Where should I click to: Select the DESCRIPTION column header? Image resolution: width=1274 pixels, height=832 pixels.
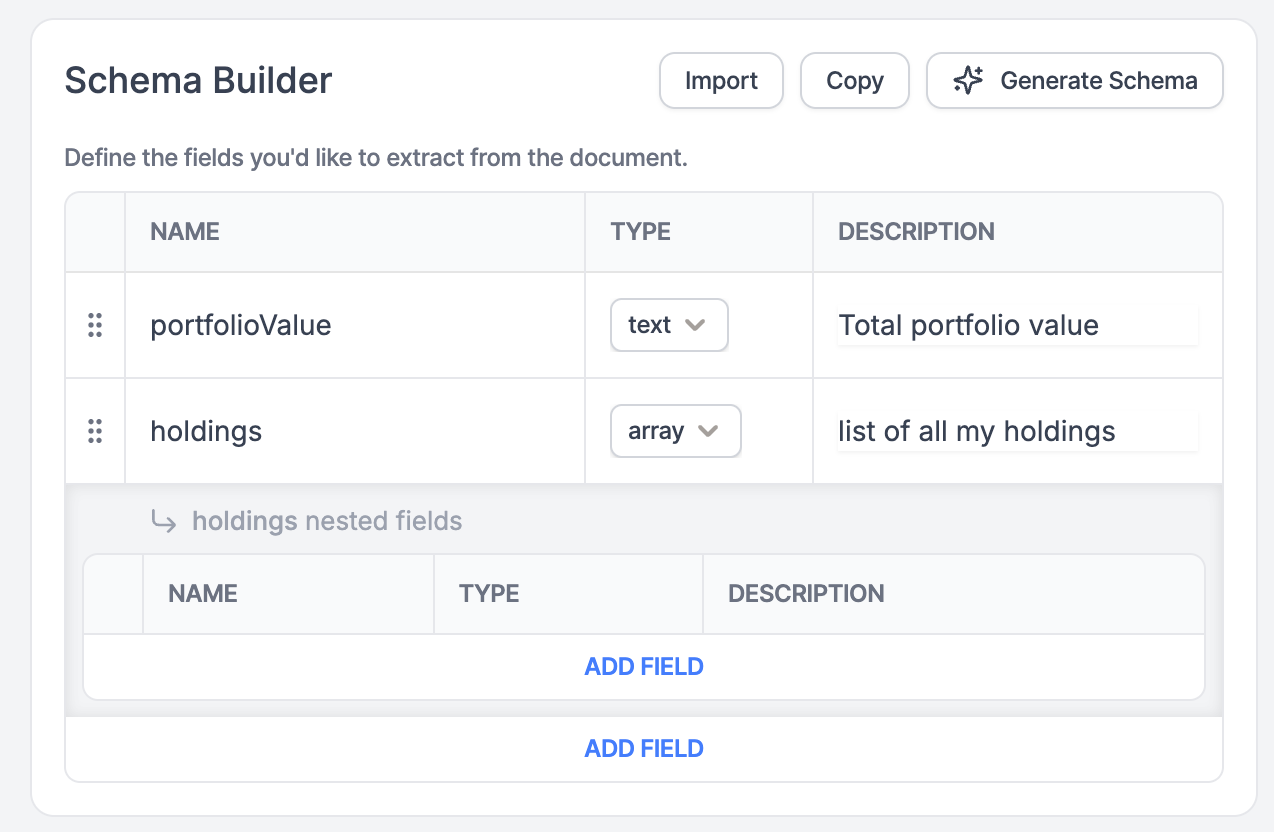coord(916,231)
